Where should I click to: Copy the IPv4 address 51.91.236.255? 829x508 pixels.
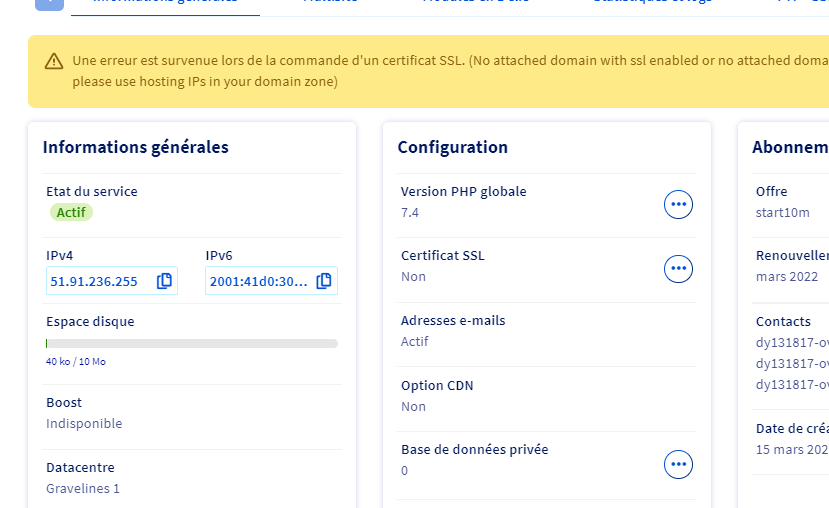point(165,281)
